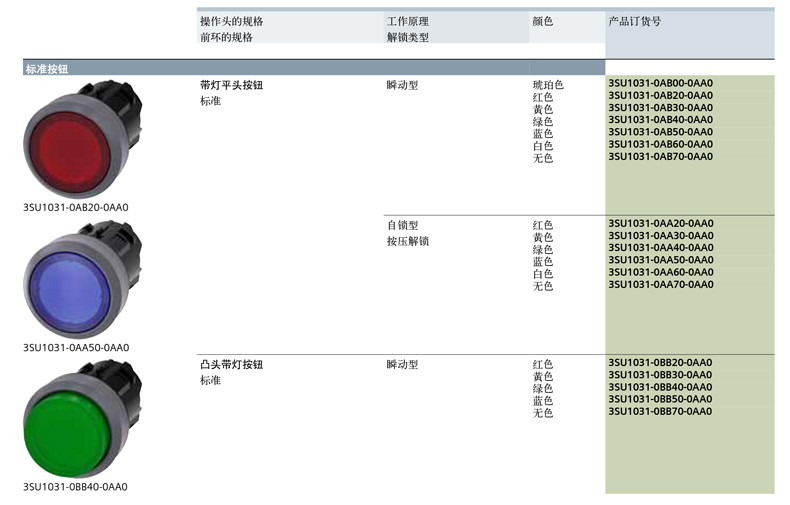Click the 琥珀色 color label
The width and height of the screenshot is (790, 505).
click(x=548, y=85)
